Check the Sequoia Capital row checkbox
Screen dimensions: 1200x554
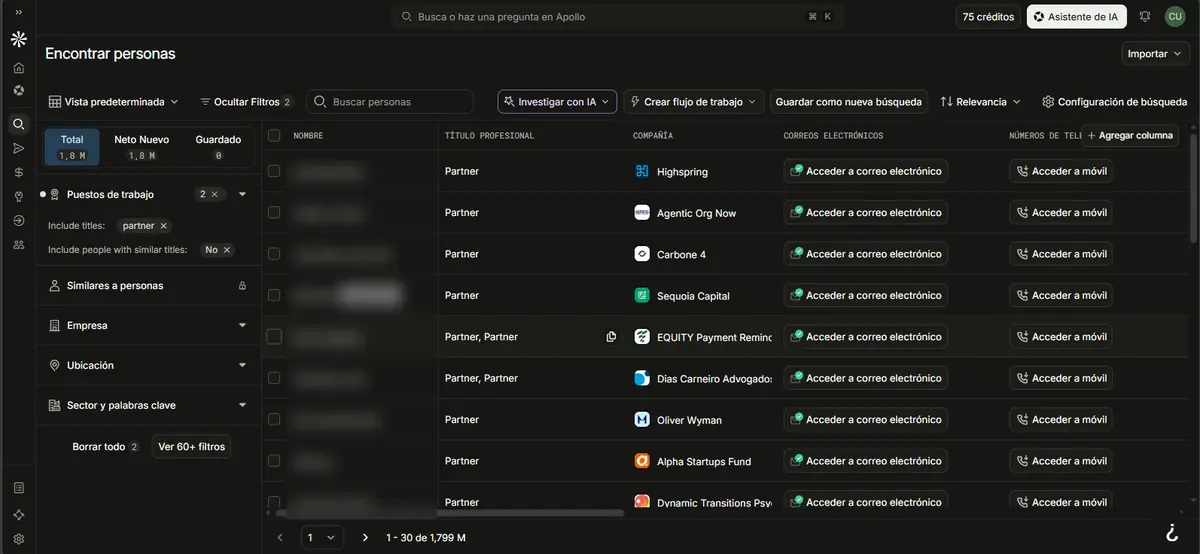pos(274,295)
